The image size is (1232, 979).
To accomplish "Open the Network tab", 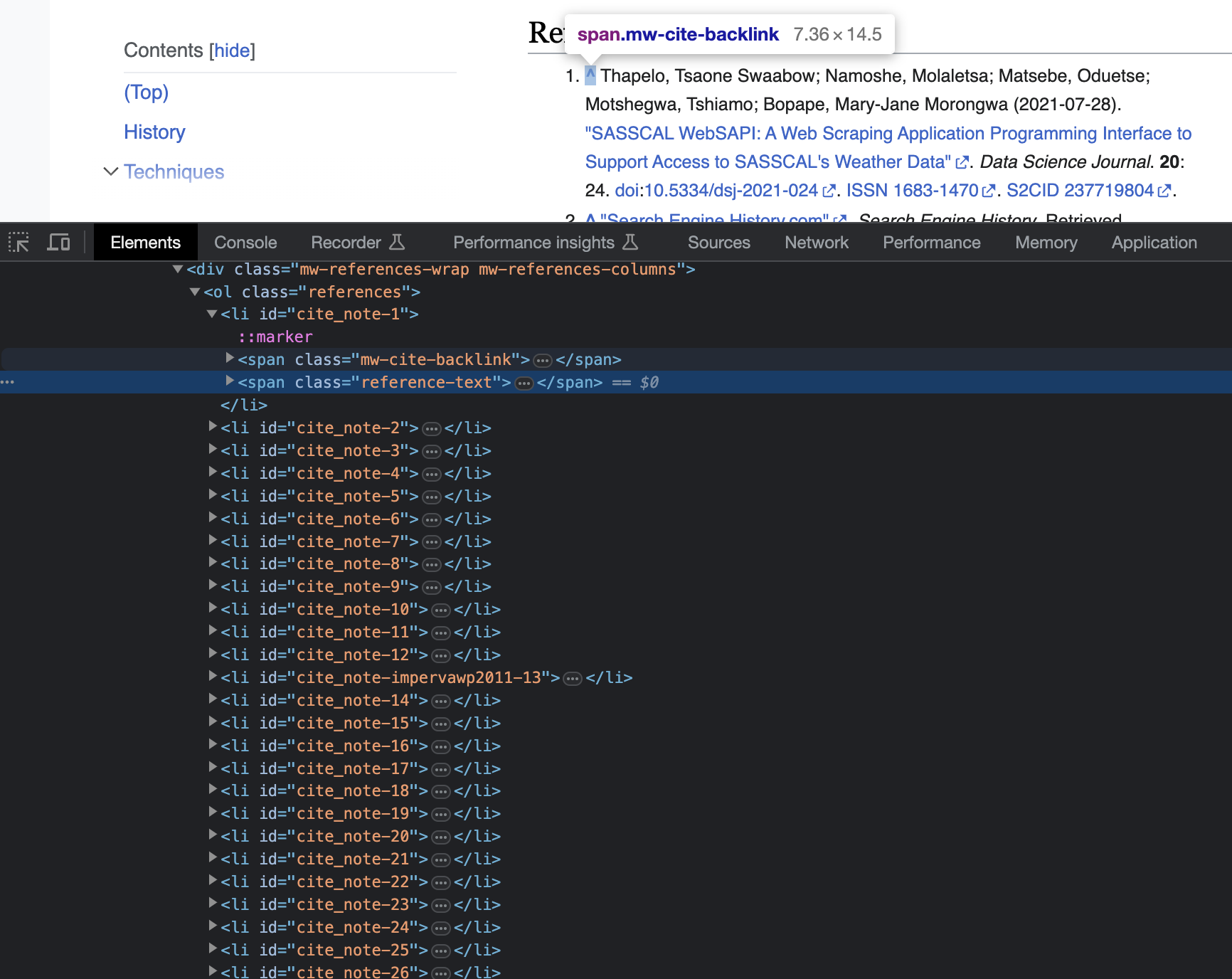I will [x=816, y=243].
